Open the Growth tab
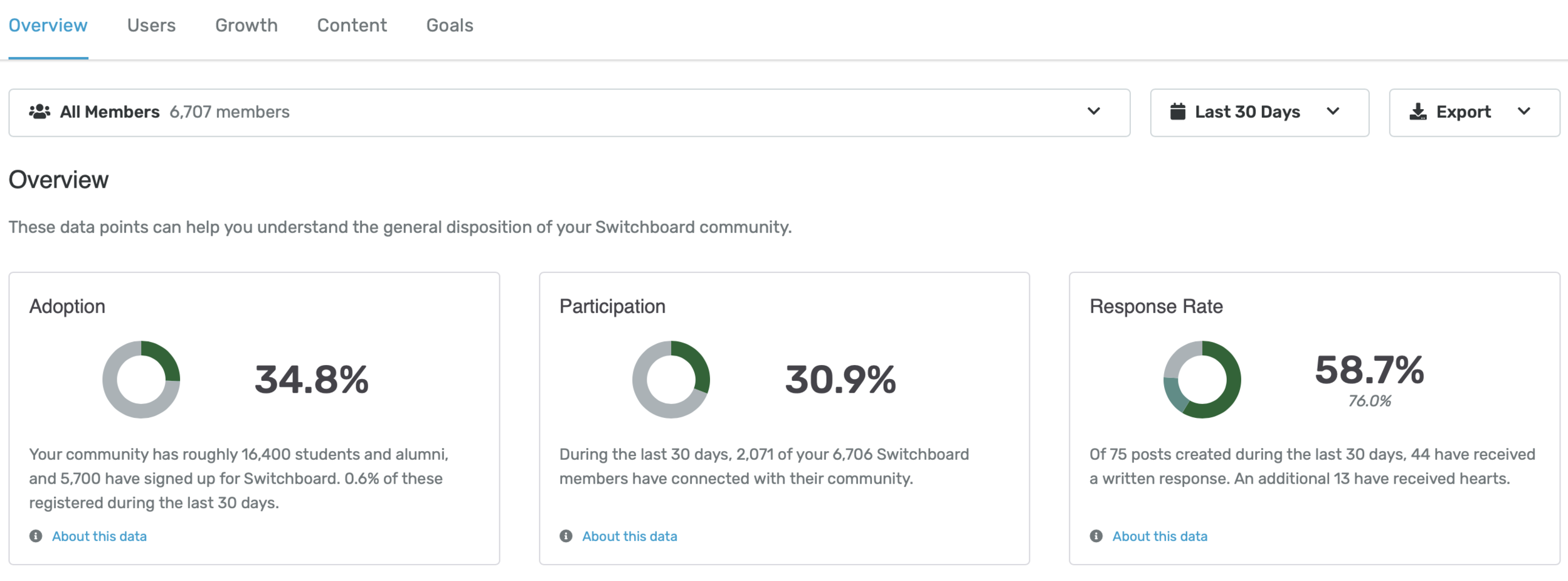 [x=246, y=25]
